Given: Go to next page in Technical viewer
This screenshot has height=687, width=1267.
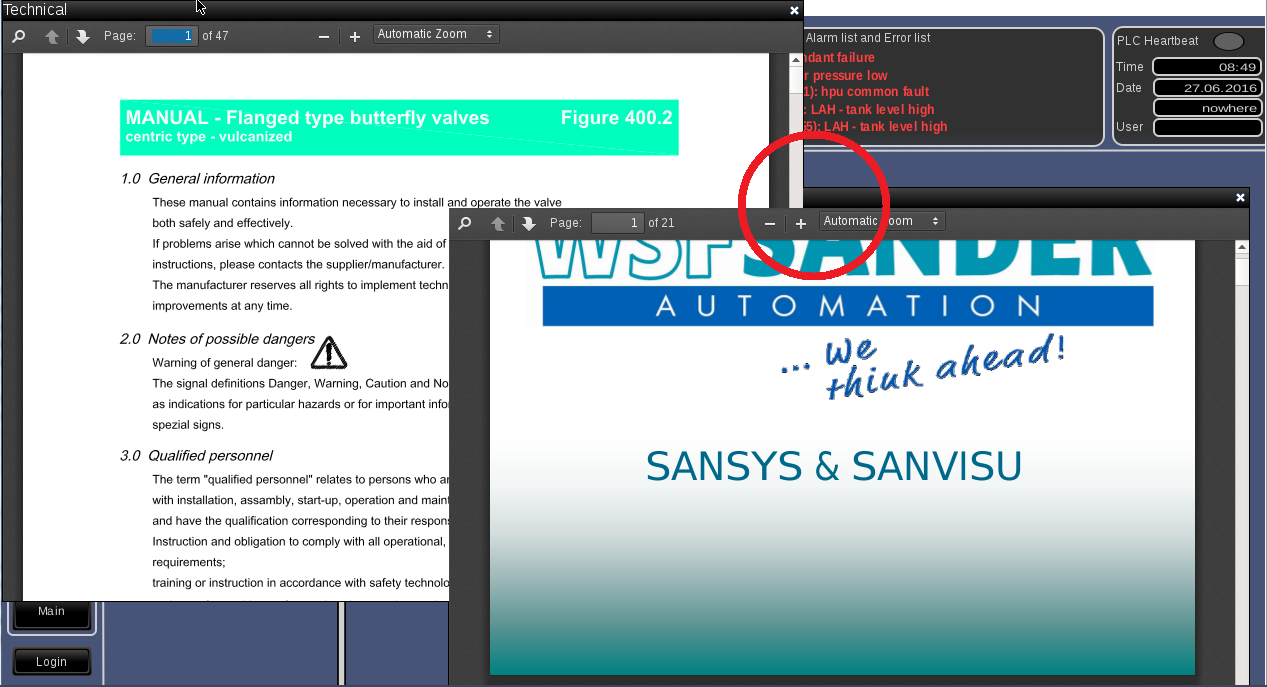Looking at the screenshot, I should [x=82, y=36].
